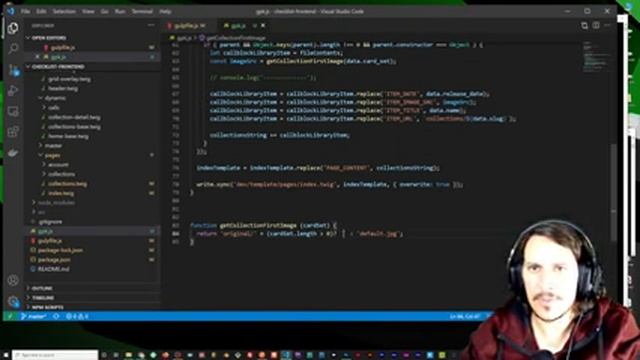Open the Accounts menu icon
This screenshot has height=360, width=640.
(x=13, y=280)
